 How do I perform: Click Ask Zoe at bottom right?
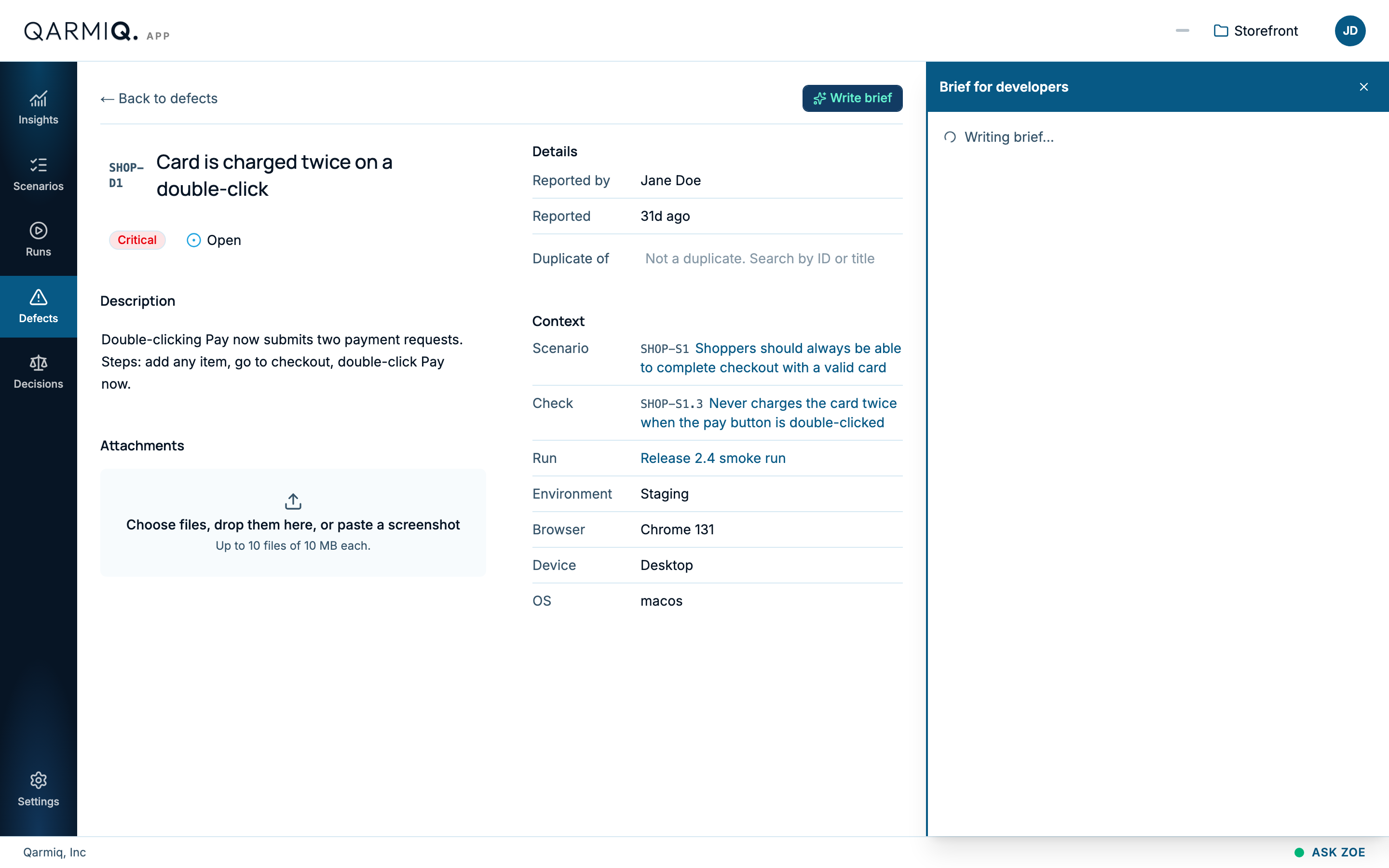(x=1330, y=852)
